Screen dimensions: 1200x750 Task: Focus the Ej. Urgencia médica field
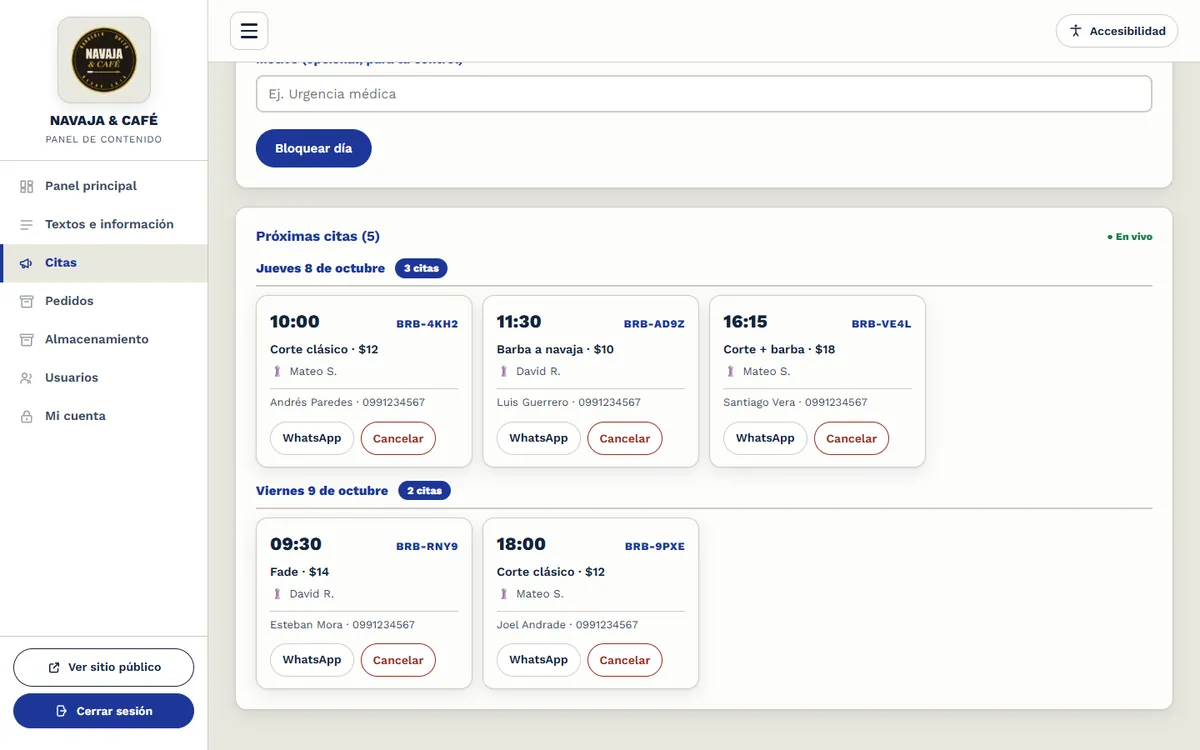pyautogui.click(x=704, y=94)
